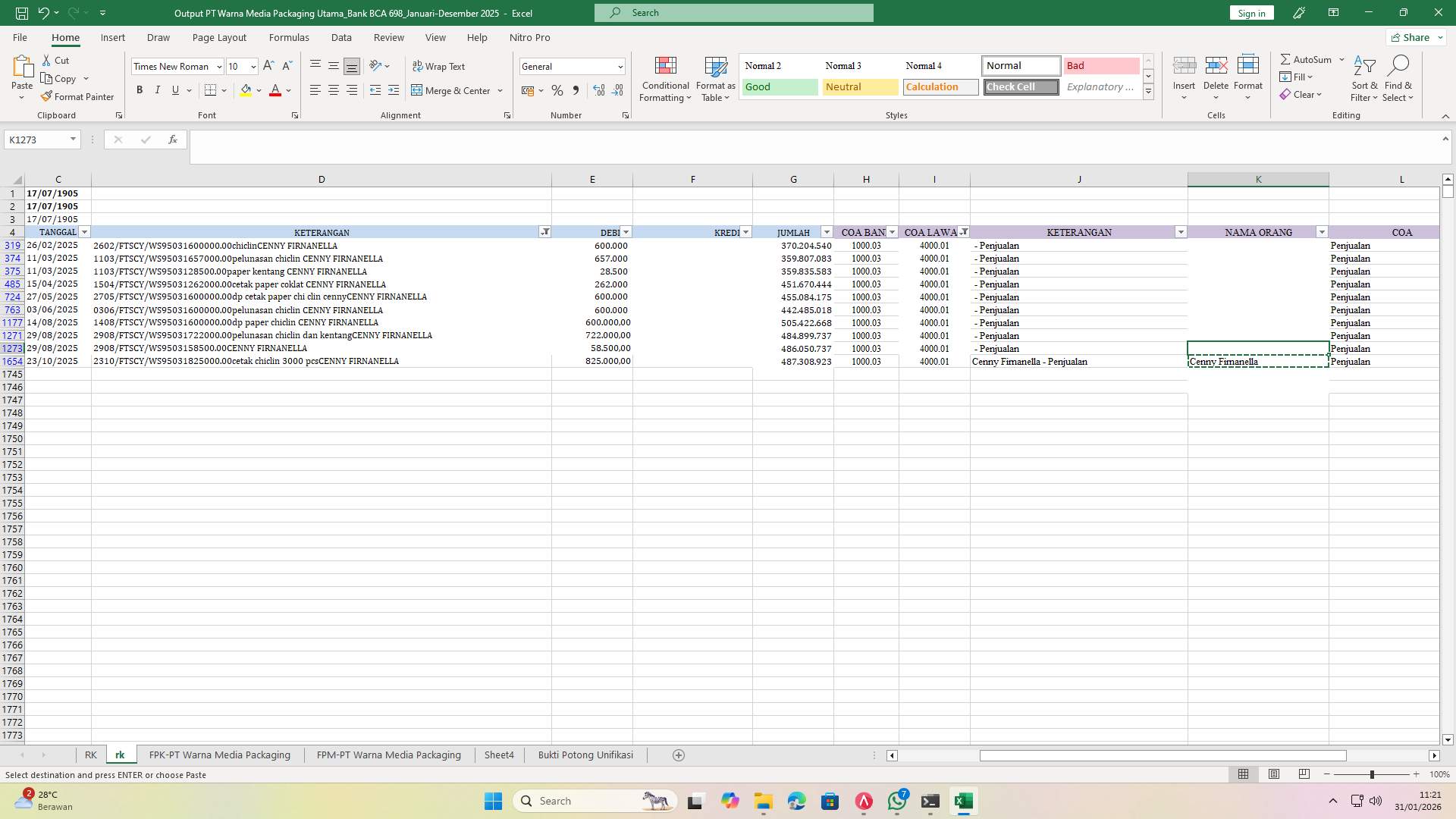Click the Increase Decimal icon
Screen dimensions: 1456x819
(x=598, y=90)
